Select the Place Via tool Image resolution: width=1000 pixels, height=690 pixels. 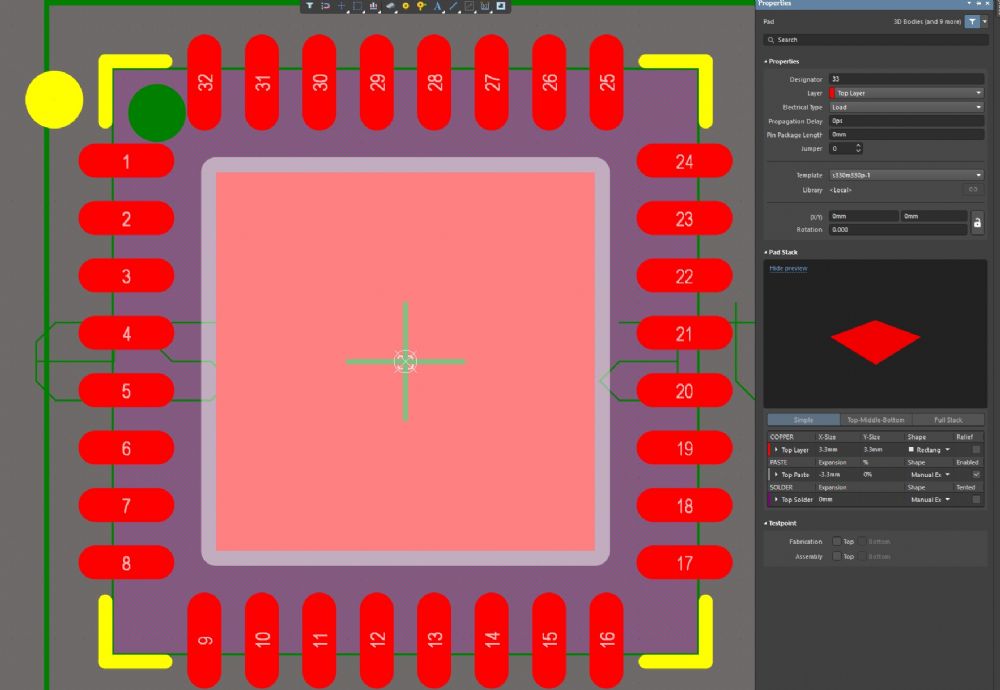421,6
